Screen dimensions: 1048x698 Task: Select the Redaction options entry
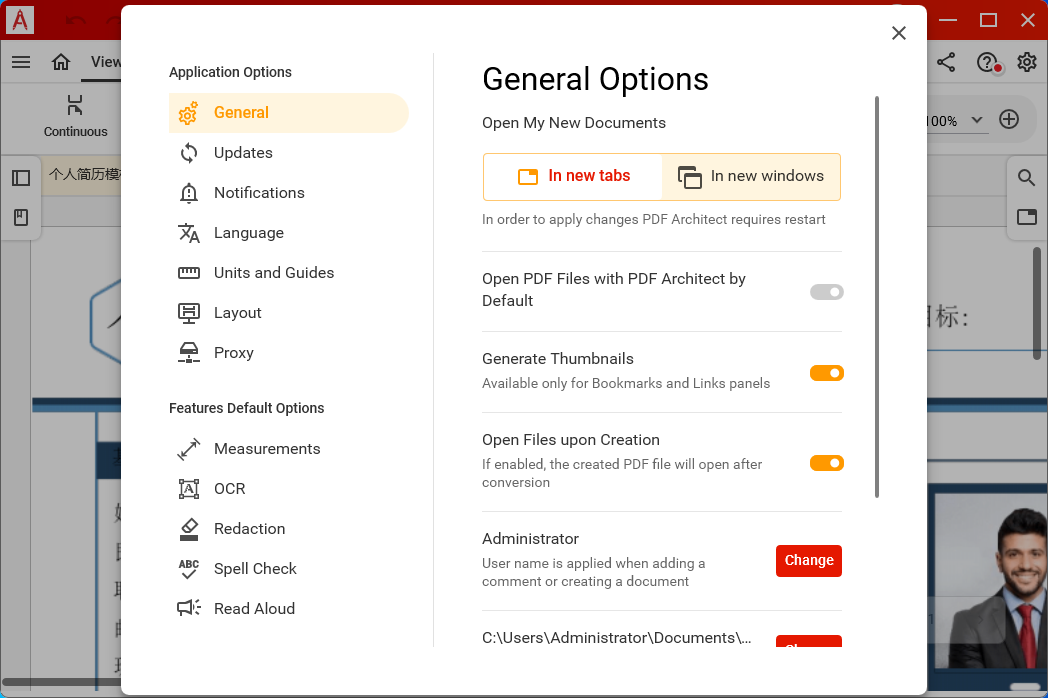249,529
